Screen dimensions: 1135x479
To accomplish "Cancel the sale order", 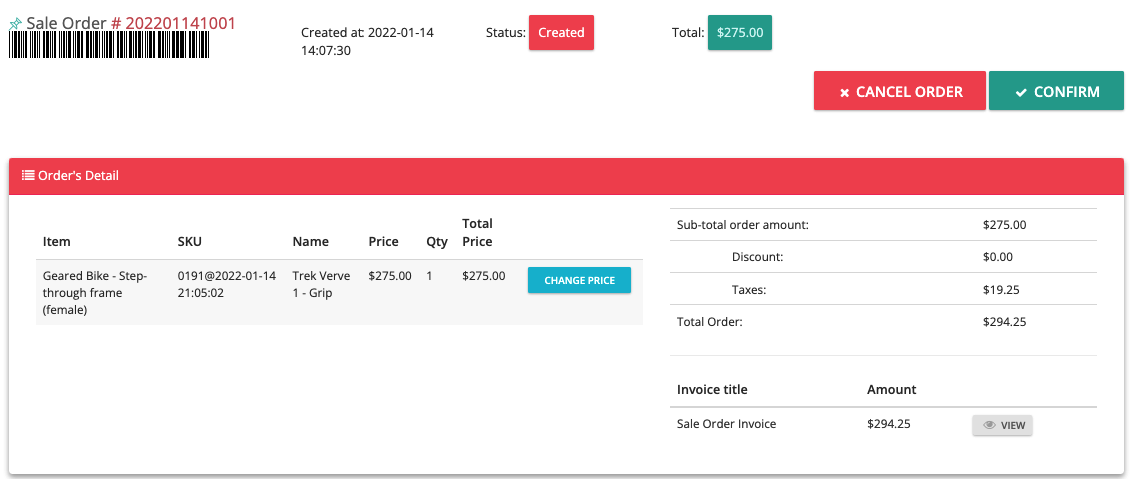I will pos(900,90).
